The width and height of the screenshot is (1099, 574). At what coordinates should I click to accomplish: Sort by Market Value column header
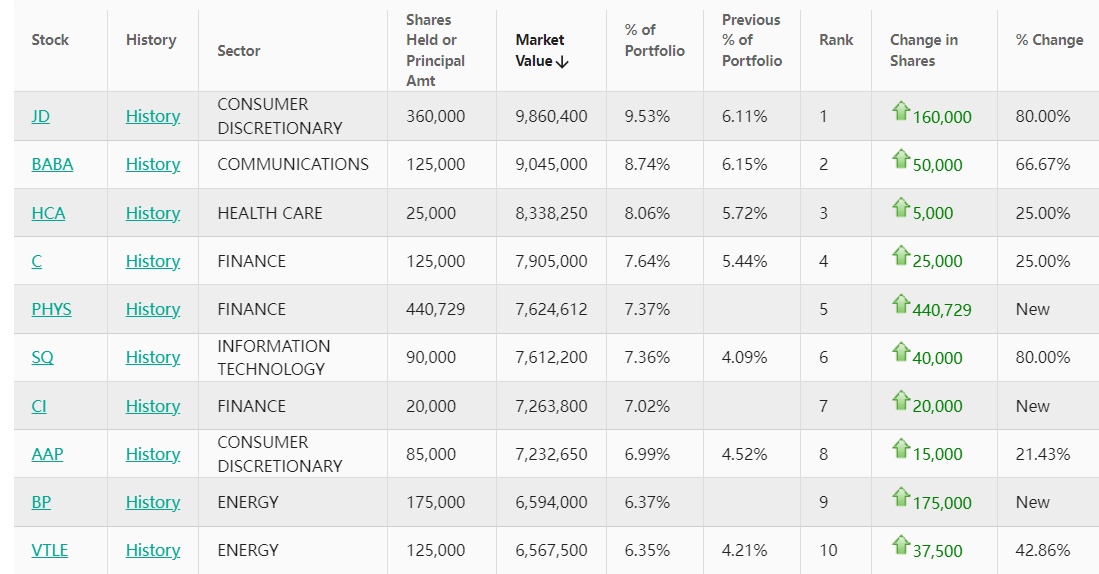click(x=540, y=50)
